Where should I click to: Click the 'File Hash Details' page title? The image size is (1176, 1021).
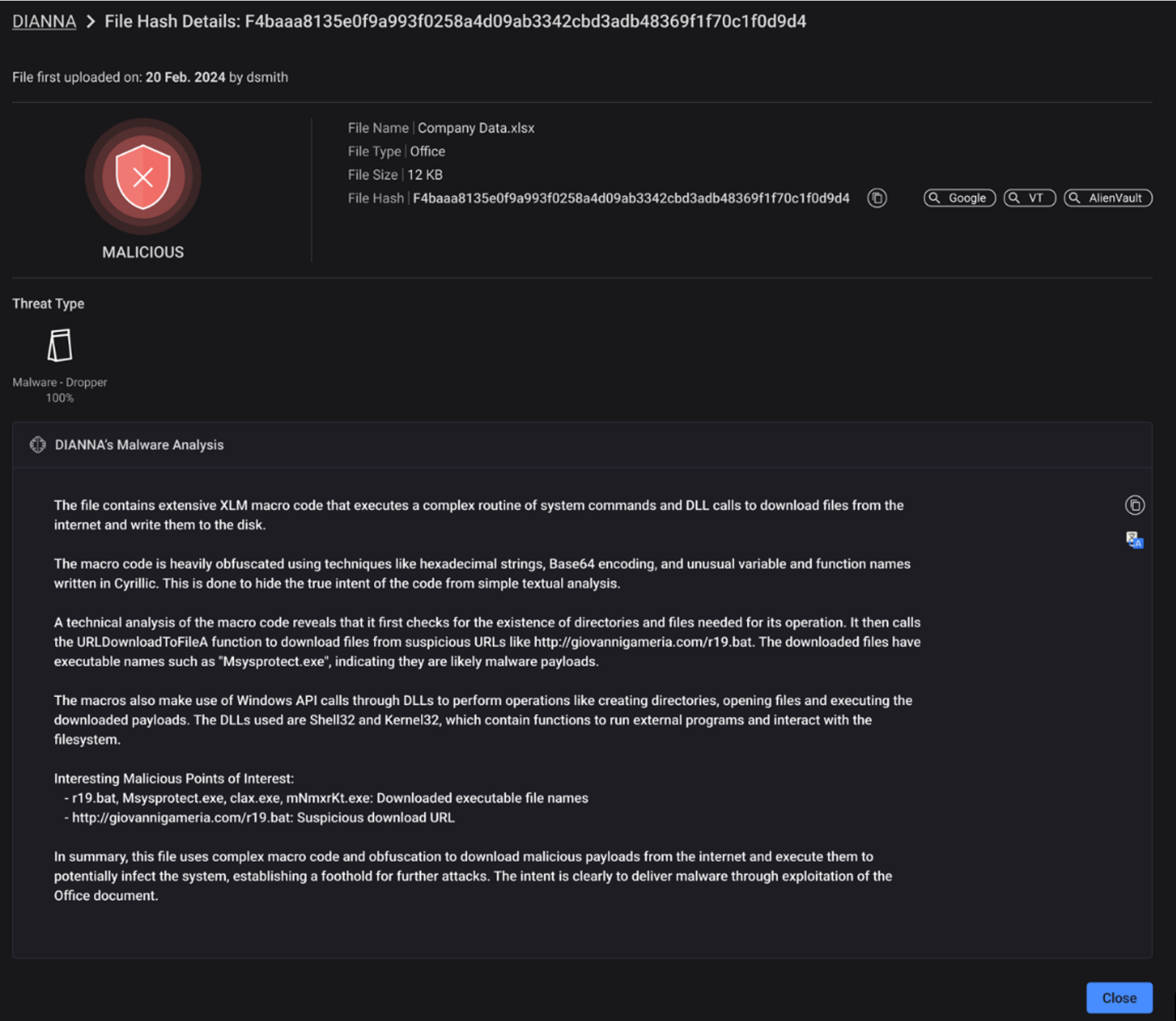pyautogui.click(x=455, y=21)
